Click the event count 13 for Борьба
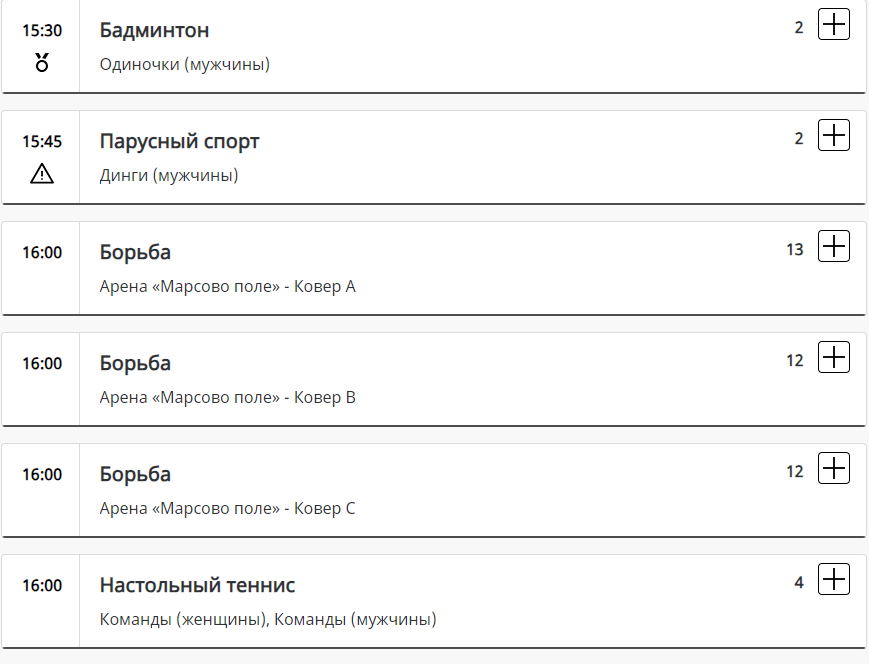Image resolution: width=869 pixels, height=664 pixels. (795, 250)
